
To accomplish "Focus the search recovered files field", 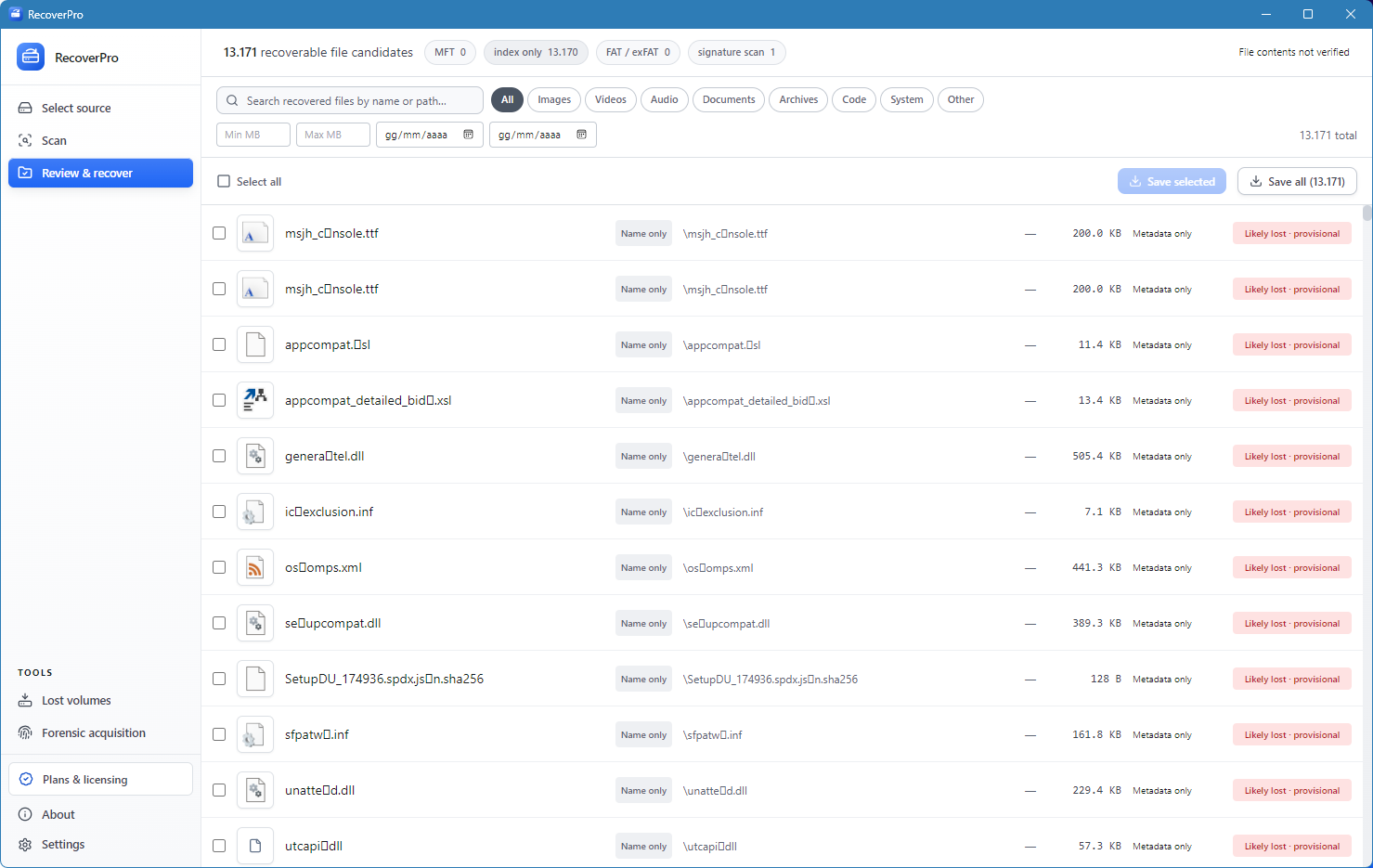I will 350,100.
